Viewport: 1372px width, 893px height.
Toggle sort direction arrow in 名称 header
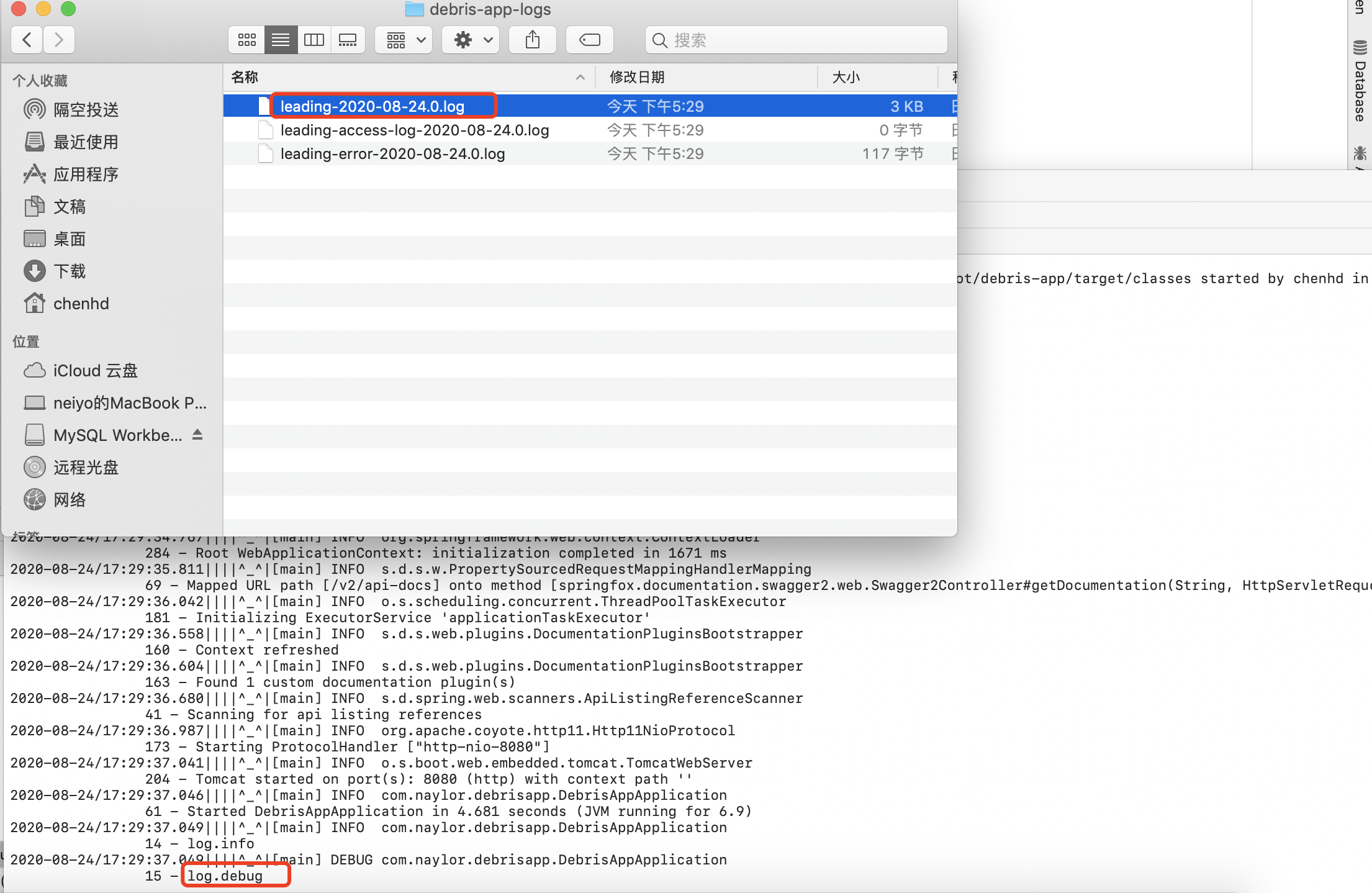click(x=580, y=77)
